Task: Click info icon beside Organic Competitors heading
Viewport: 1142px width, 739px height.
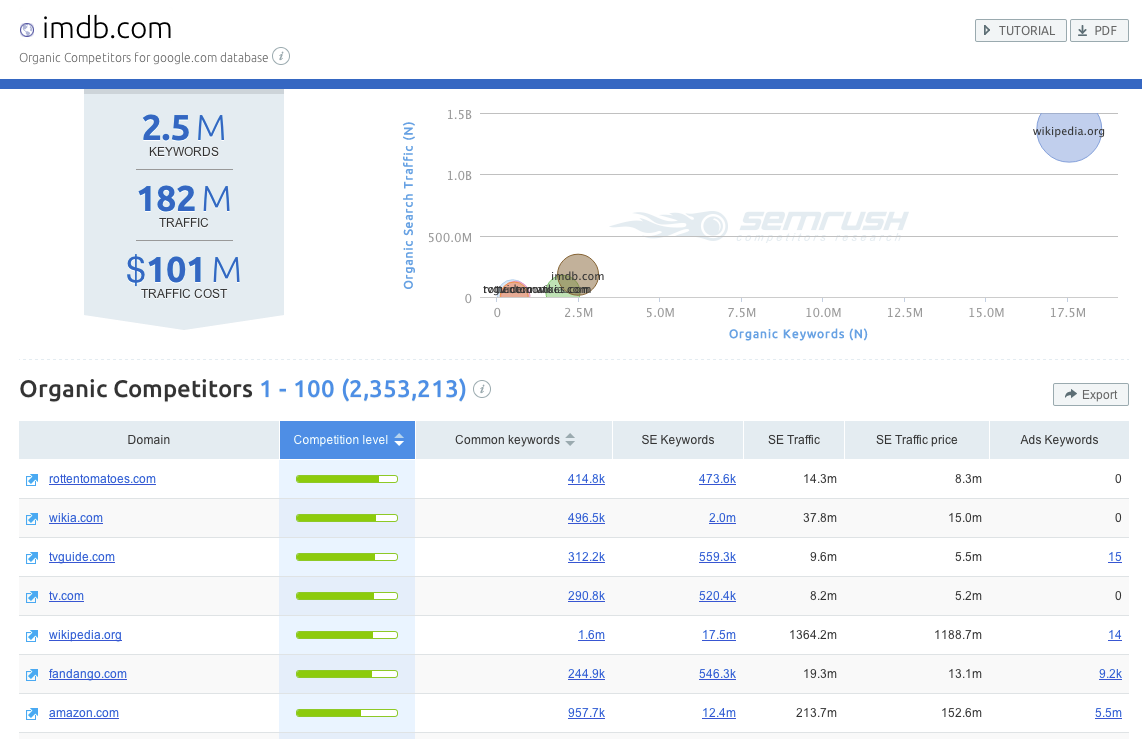Action: pyautogui.click(x=482, y=389)
